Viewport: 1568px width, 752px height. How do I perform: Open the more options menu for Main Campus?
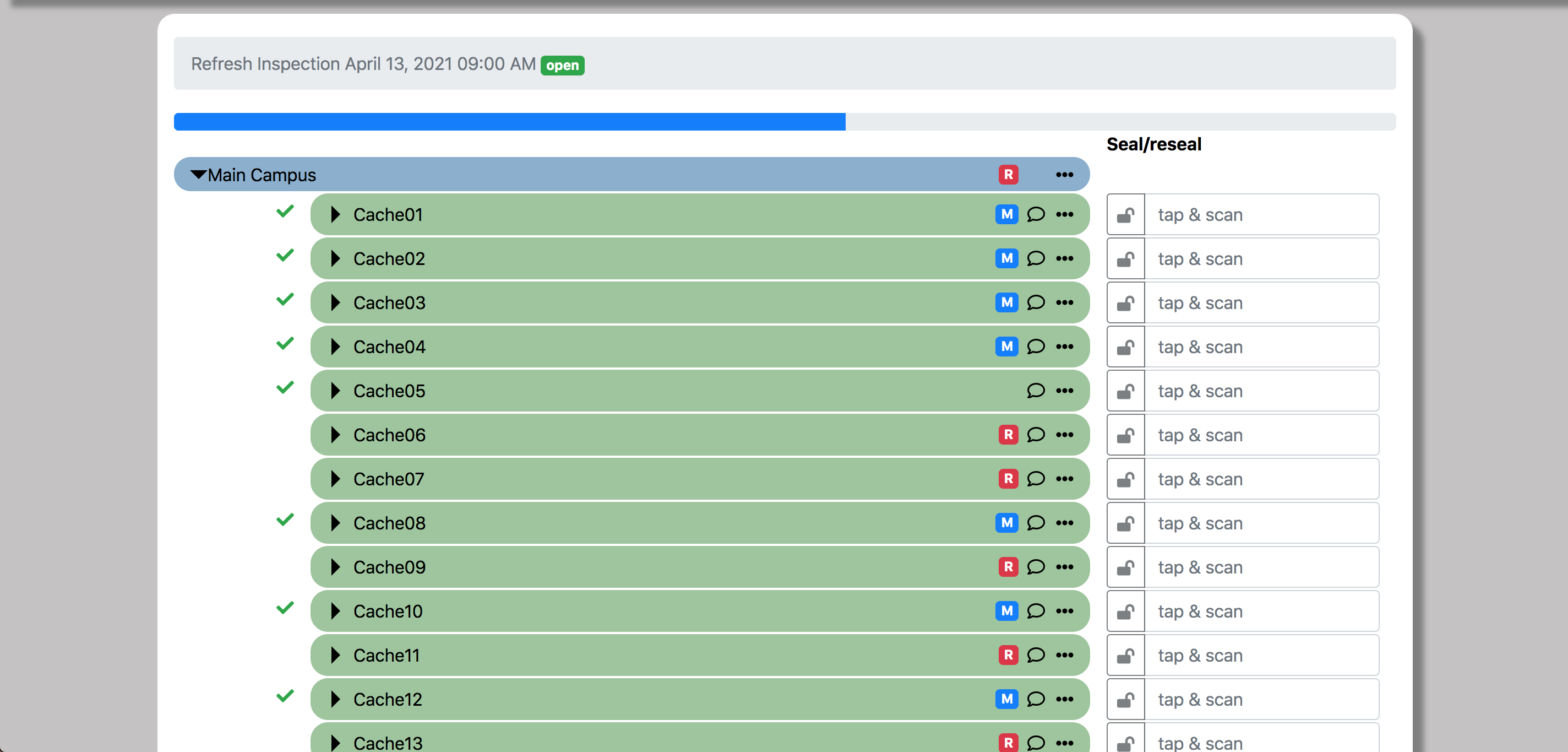[x=1065, y=175]
